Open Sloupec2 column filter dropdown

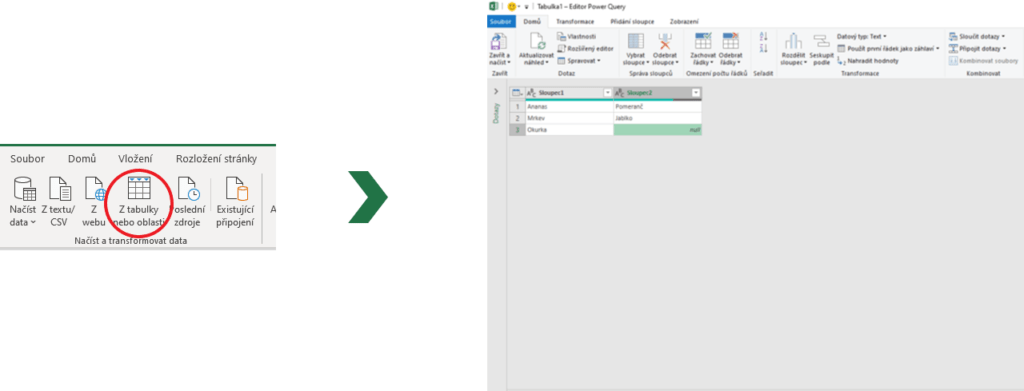[x=696, y=93]
